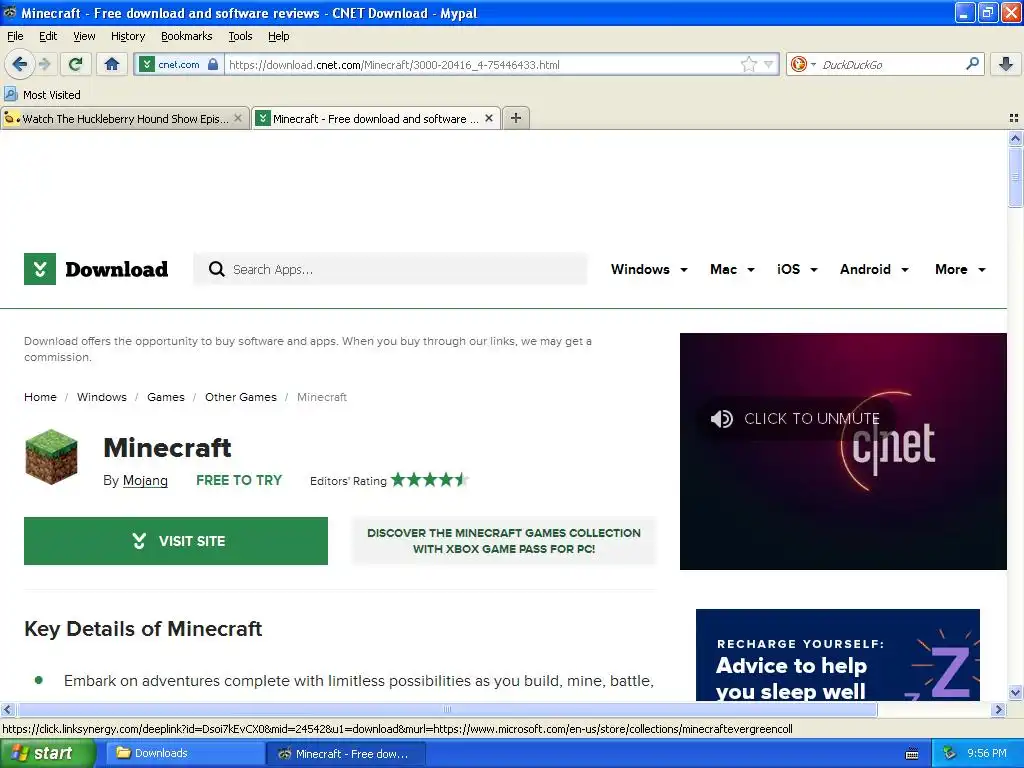This screenshot has height=768, width=1024.
Task: Bookmark this page with the star icon
Action: tap(748, 64)
